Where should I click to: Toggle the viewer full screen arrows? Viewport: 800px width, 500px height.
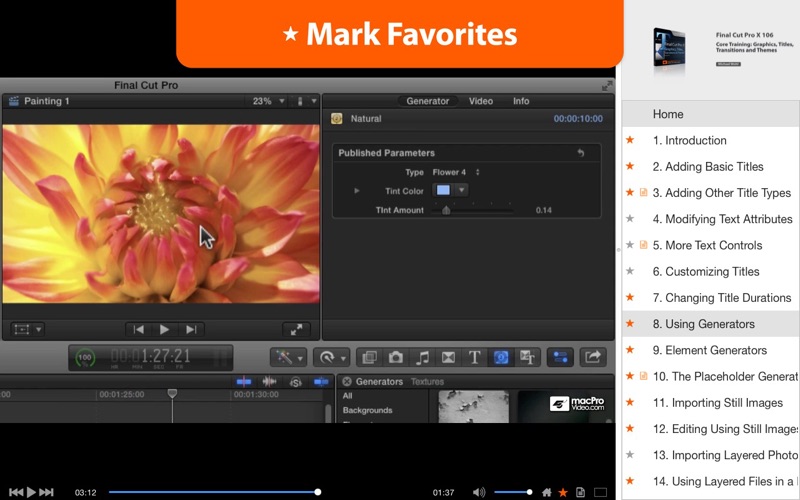pyautogui.click(x=296, y=330)
